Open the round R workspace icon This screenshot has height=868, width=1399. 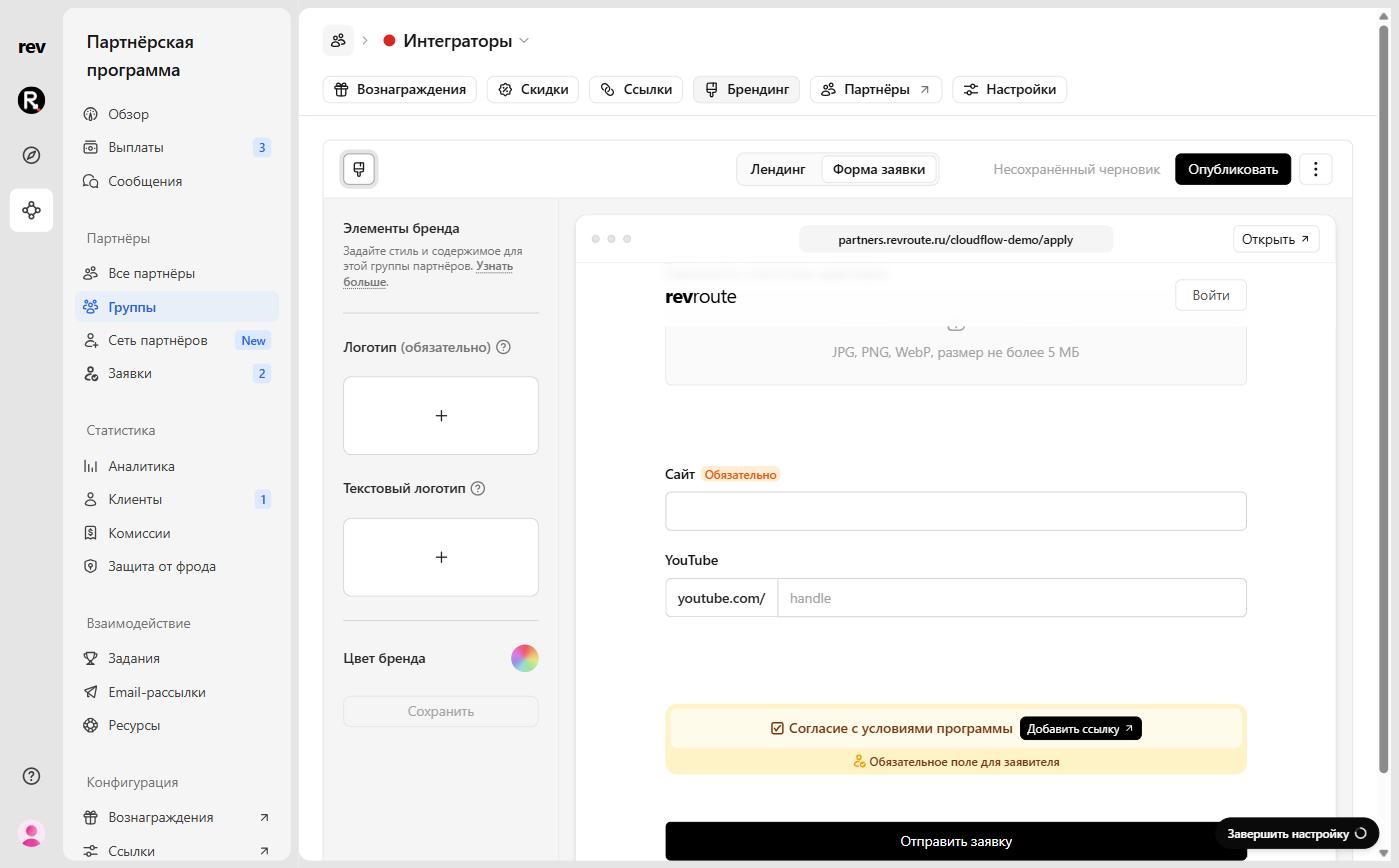pos(31,100)
